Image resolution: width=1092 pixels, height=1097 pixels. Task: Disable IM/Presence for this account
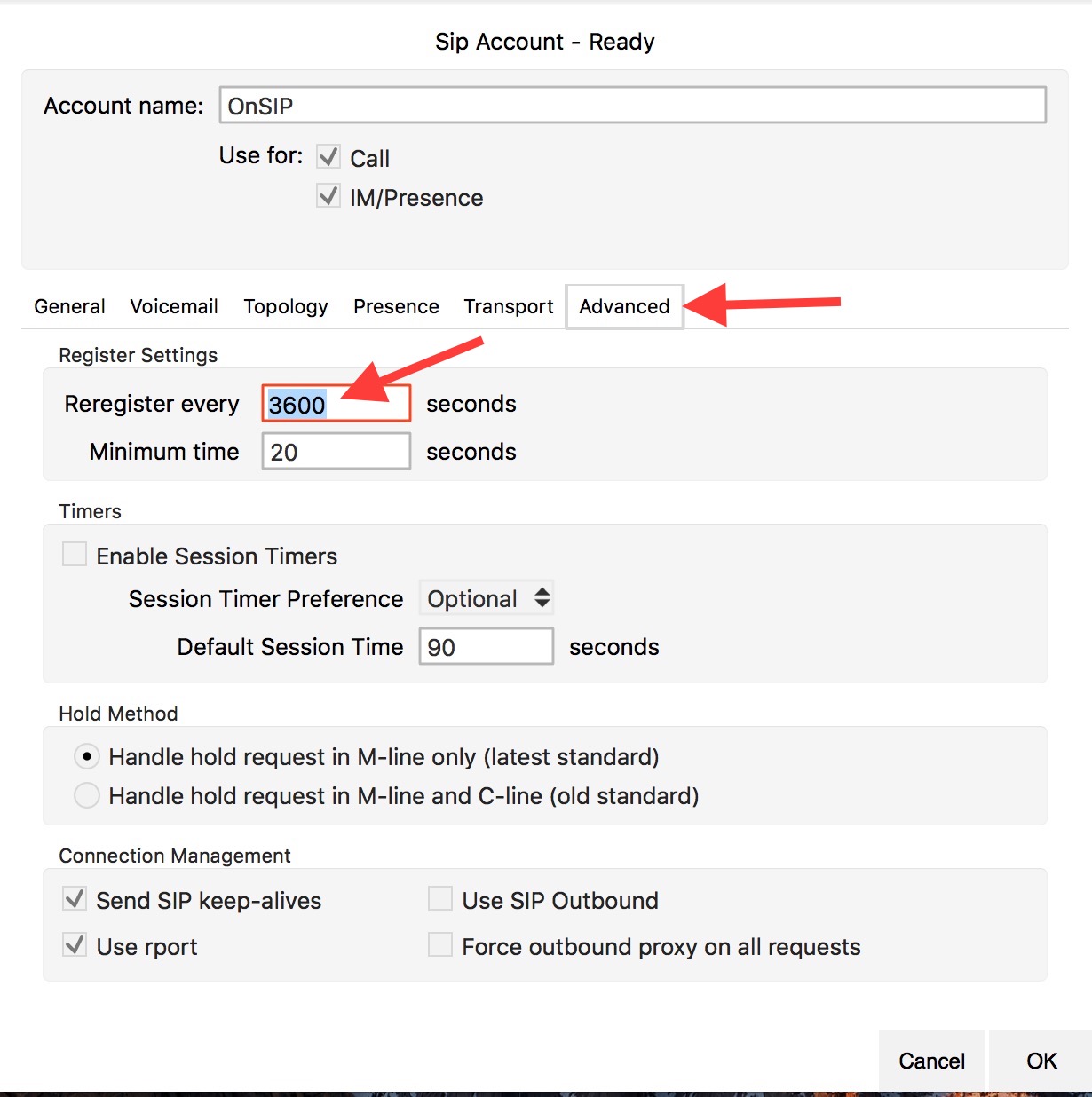click(328, 196)
